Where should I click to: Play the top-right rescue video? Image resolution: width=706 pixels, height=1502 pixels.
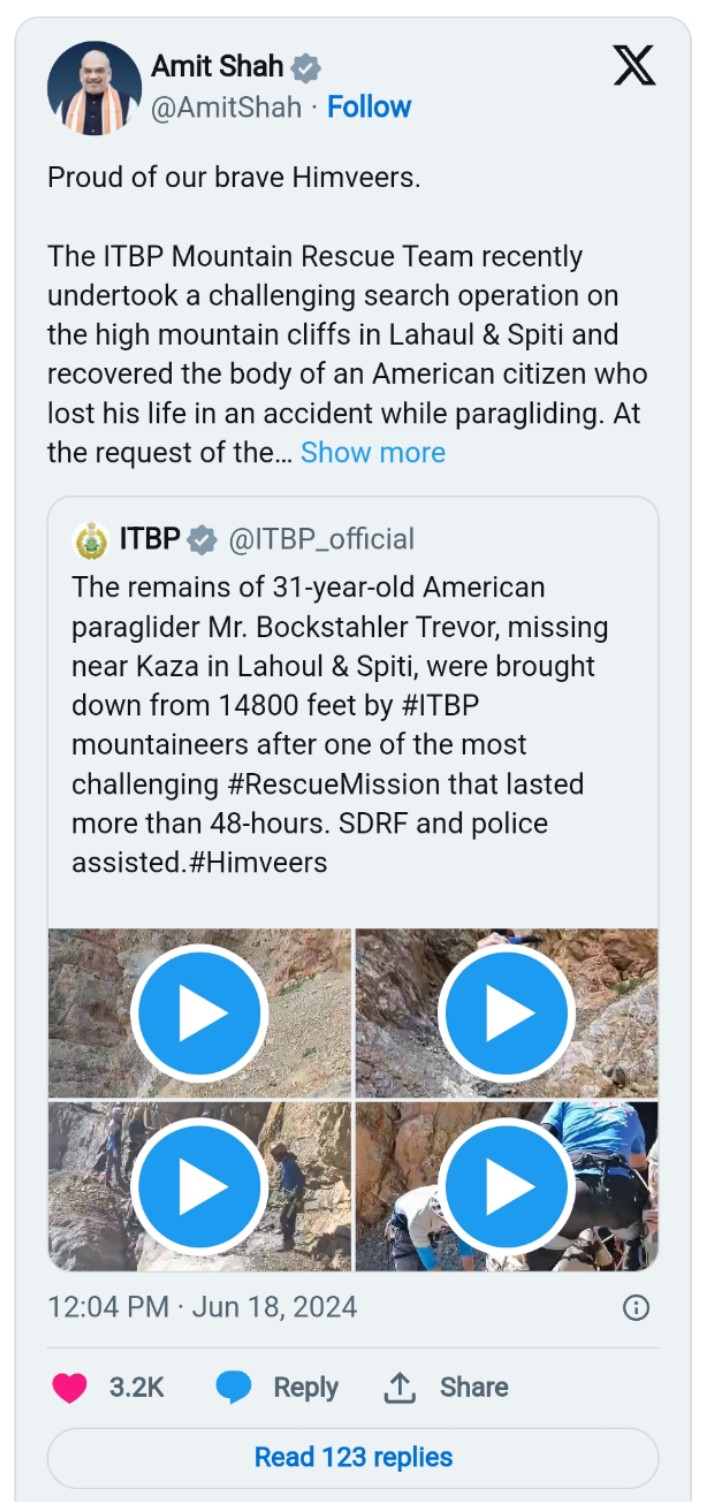click(x=507, y=1013)
